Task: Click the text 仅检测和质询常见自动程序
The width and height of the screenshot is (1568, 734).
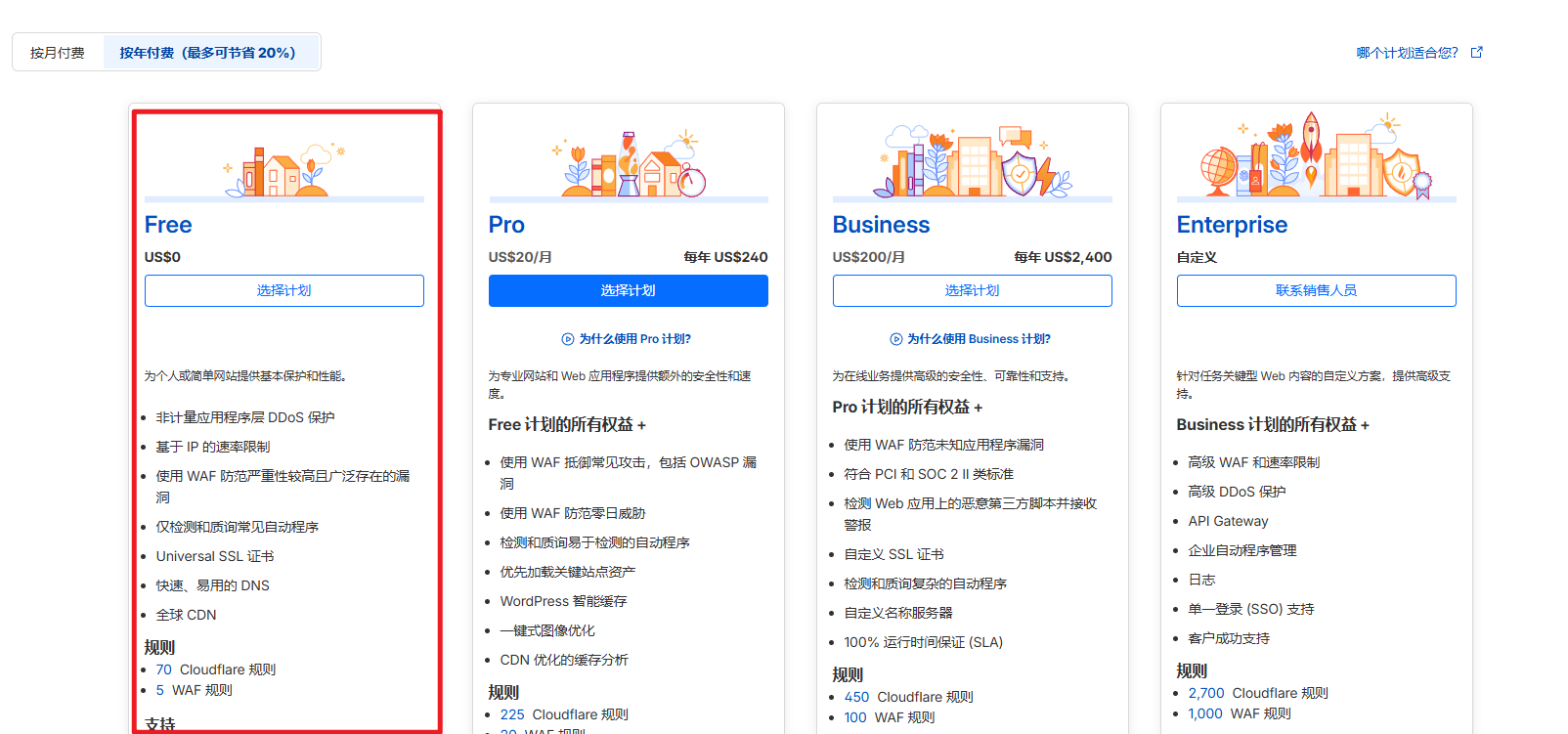Action: coord(238,526)
